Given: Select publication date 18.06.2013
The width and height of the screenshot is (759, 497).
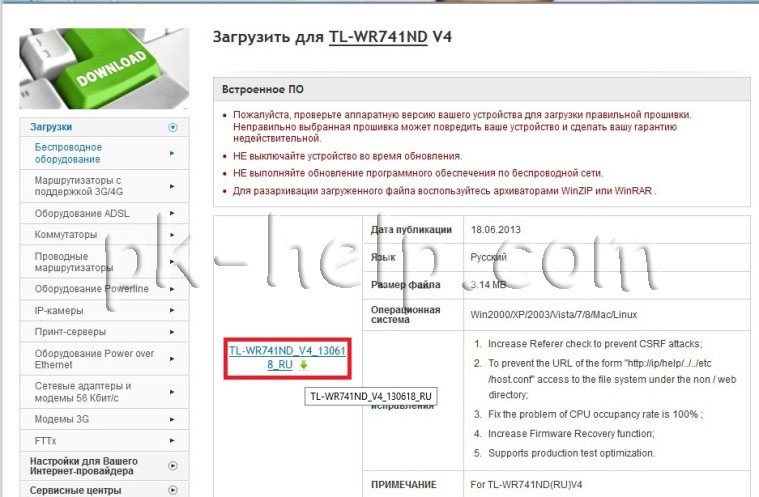Looking at the screenshot, I should pos(496,229).
